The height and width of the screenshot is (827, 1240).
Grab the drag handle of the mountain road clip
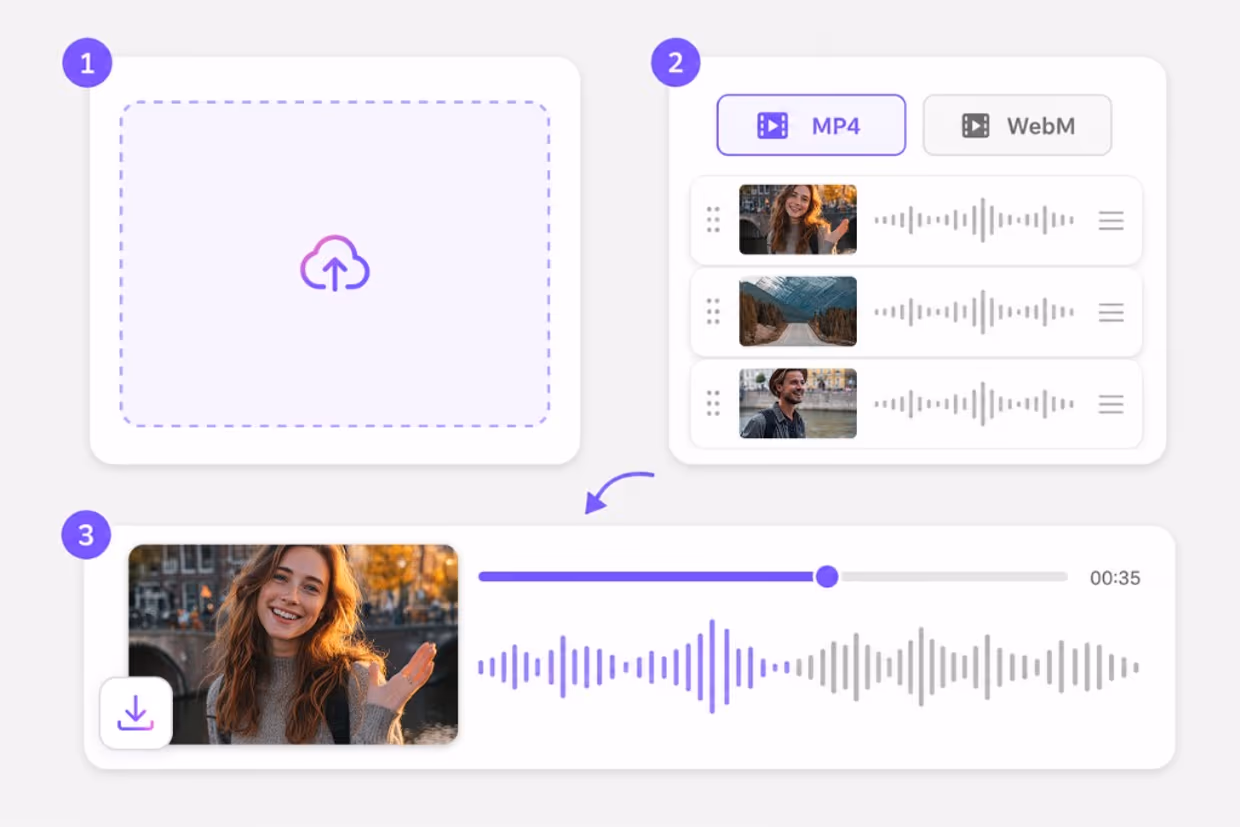pos(713,312)
